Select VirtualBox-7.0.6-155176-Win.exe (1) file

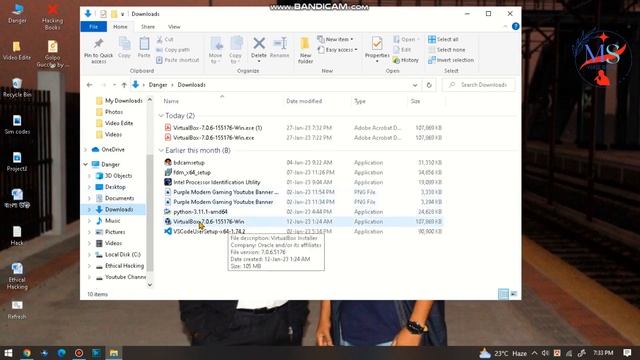218,128
